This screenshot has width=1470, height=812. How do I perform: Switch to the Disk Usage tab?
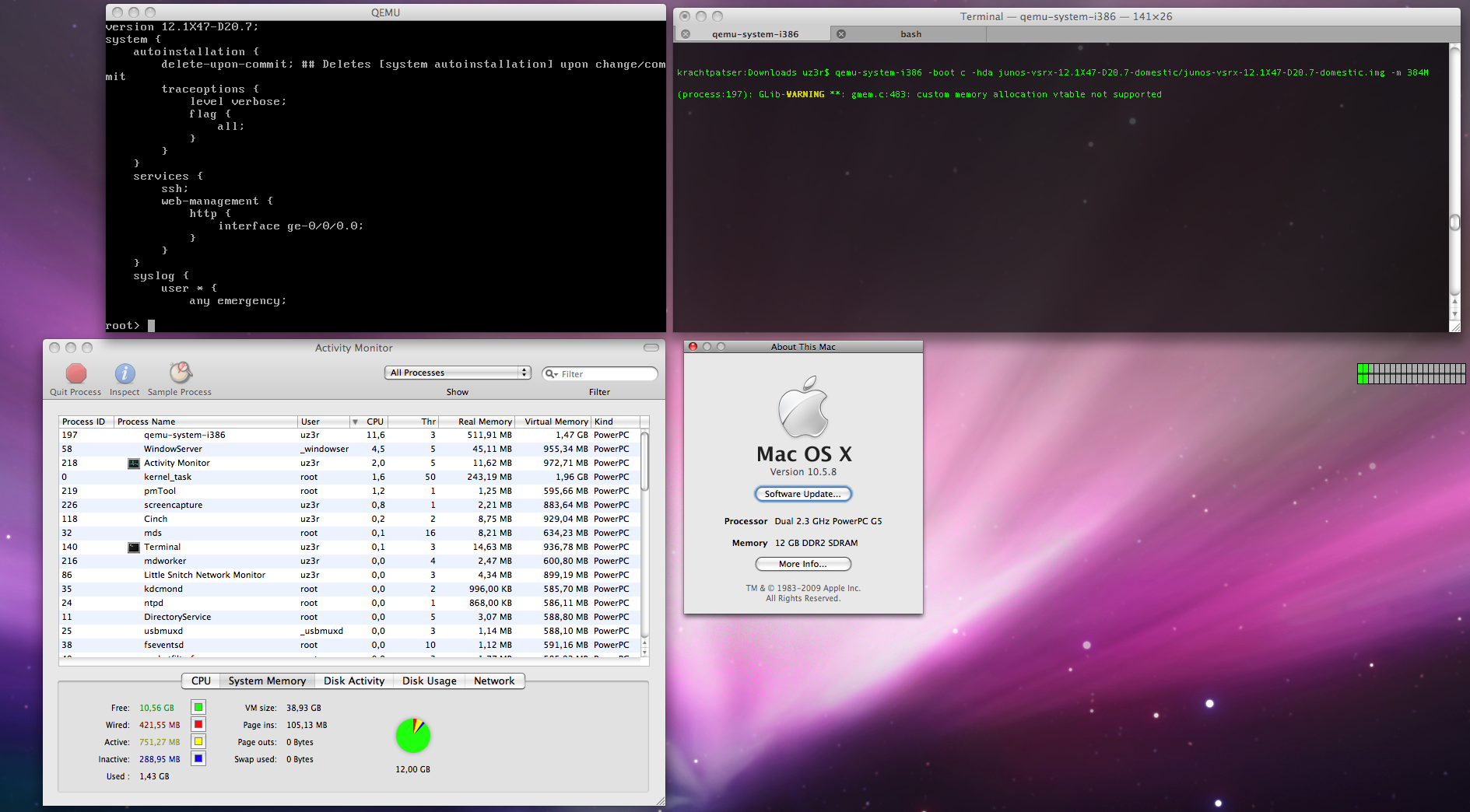click(x=430, y=681)
